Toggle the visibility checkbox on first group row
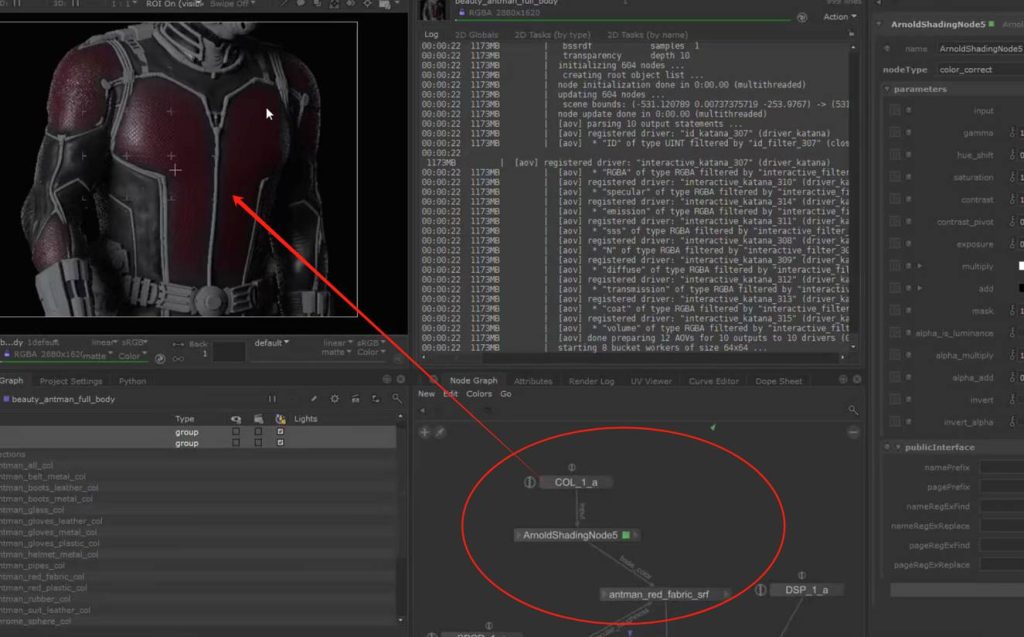Image resolution: width=1024 pixels, height=637 pixels. tap(235, 432)
